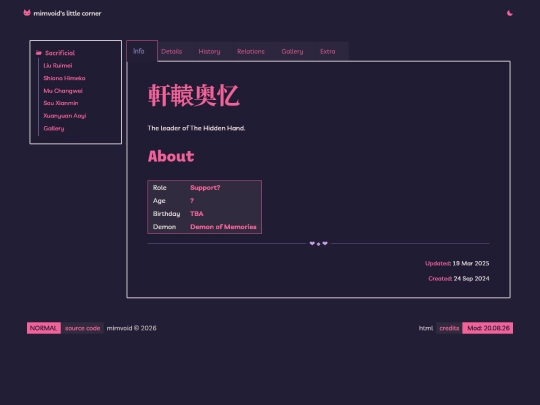This screenshot has width=540, height=405.
Task: Open the Gallery link in the sidebar
Action: (x=54, y=128)
